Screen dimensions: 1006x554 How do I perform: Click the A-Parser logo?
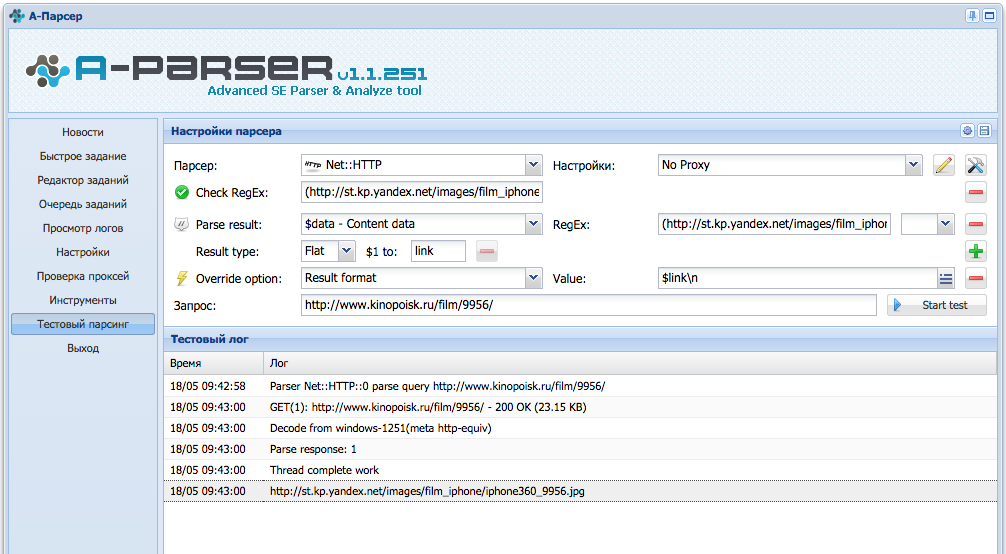pos(226,73)
